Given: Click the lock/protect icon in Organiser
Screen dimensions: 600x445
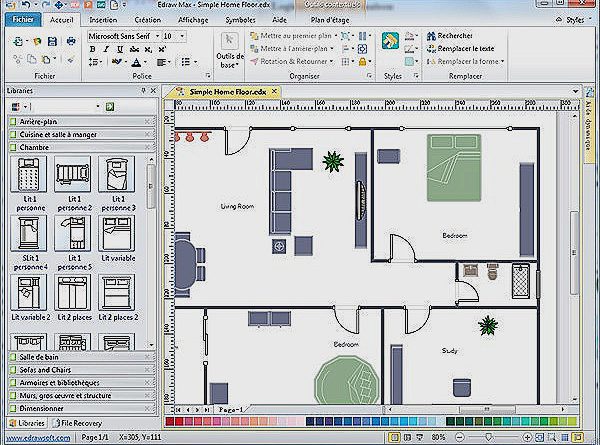Looking at the screenshot, I should coord(362,62).
